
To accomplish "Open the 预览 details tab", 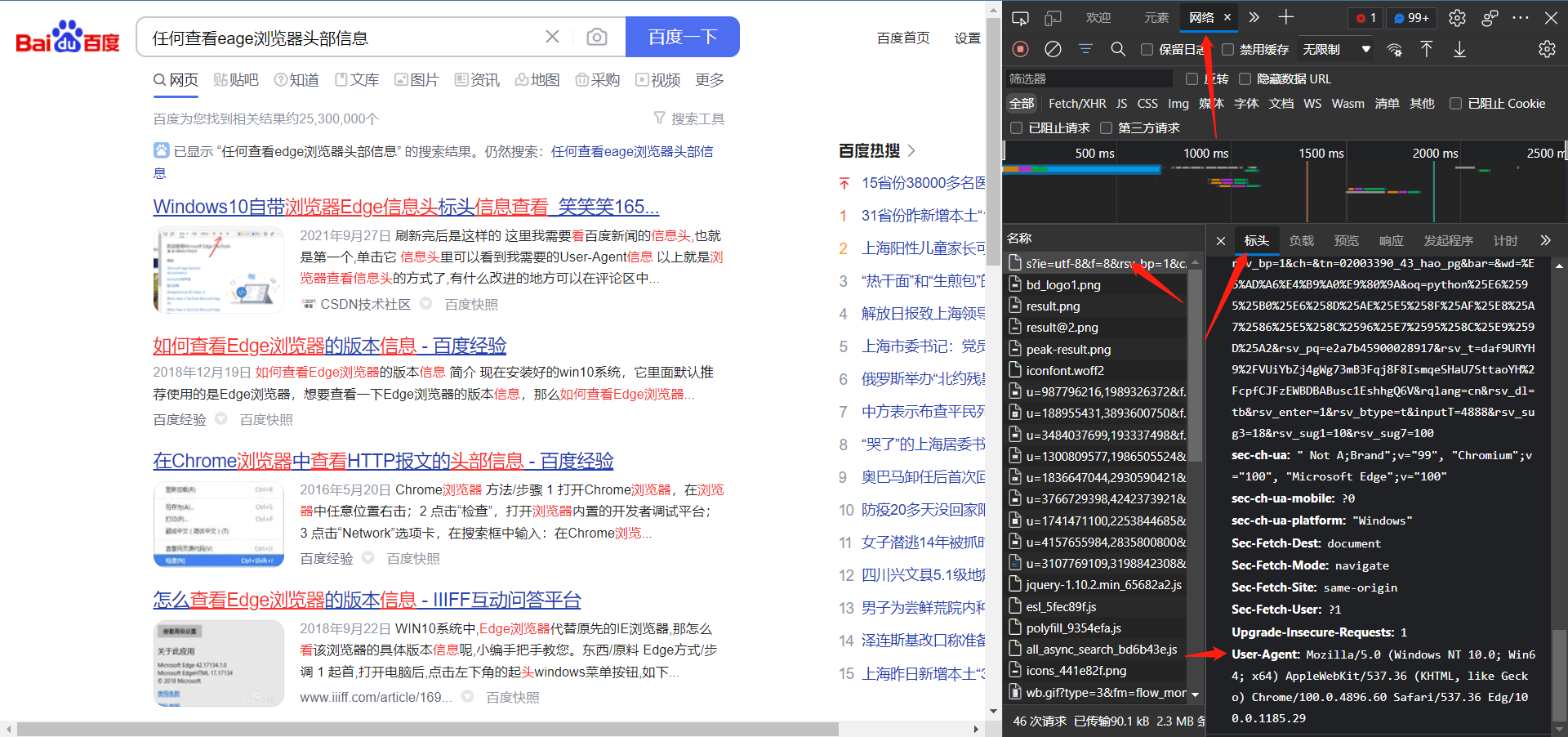I will coord(1347,241).
